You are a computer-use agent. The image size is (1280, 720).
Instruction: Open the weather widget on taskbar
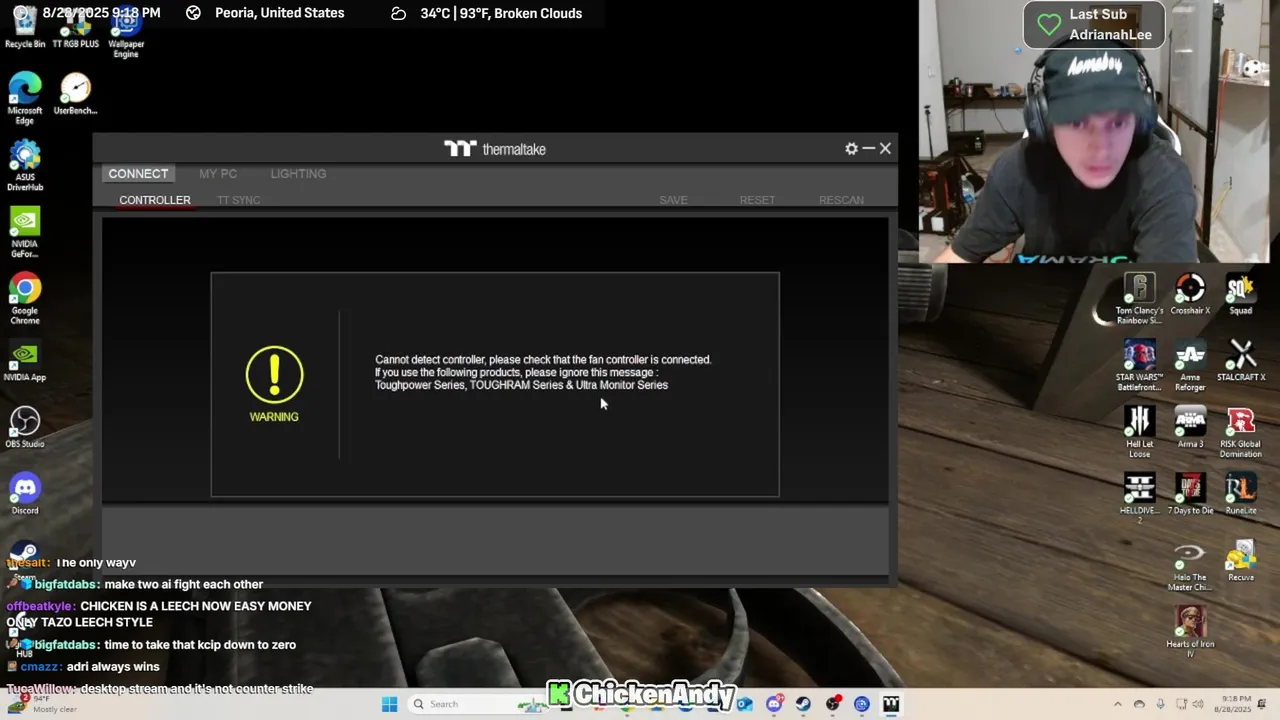coord(42,704)
